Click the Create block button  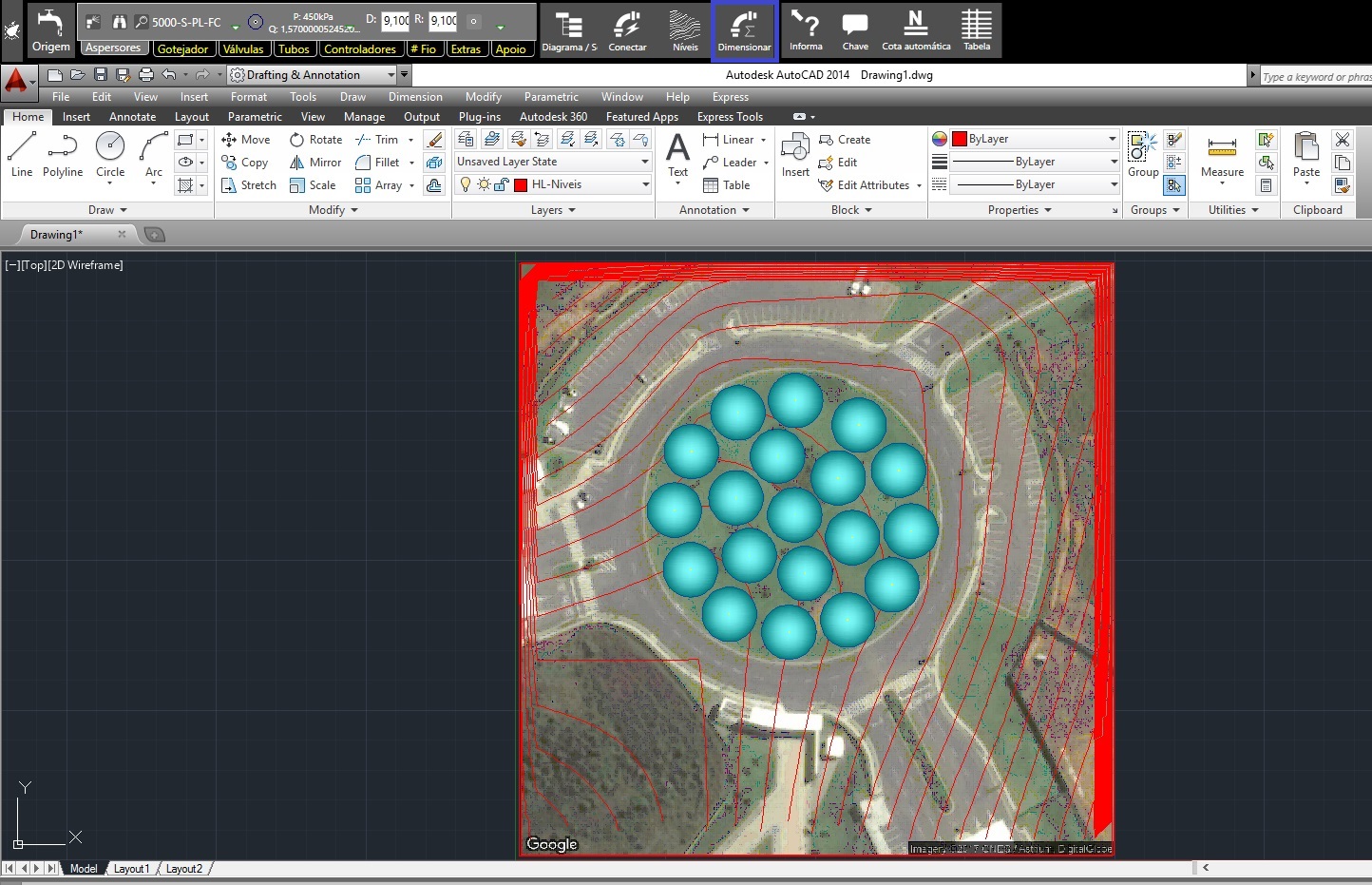845,140
